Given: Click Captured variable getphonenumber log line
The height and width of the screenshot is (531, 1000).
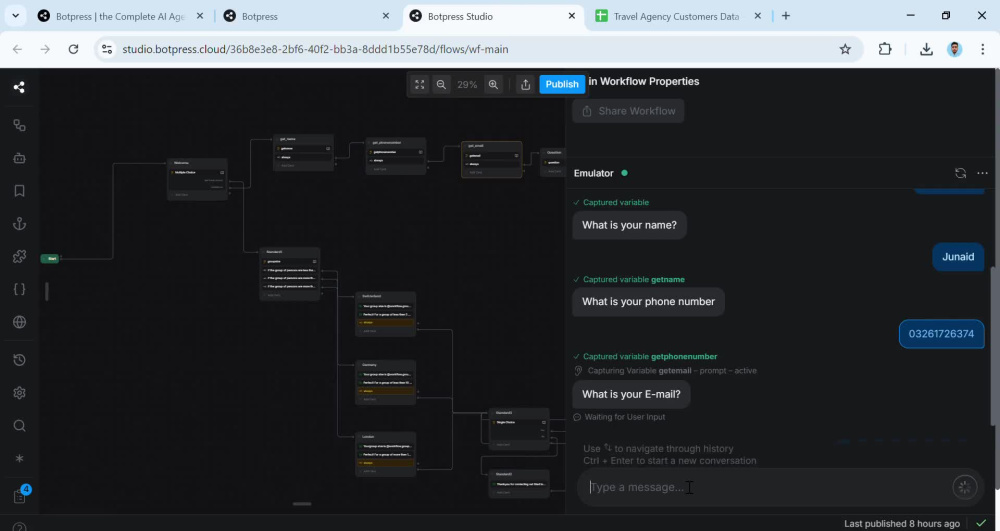Looking at the screenshot, I should tap(645, 356).
